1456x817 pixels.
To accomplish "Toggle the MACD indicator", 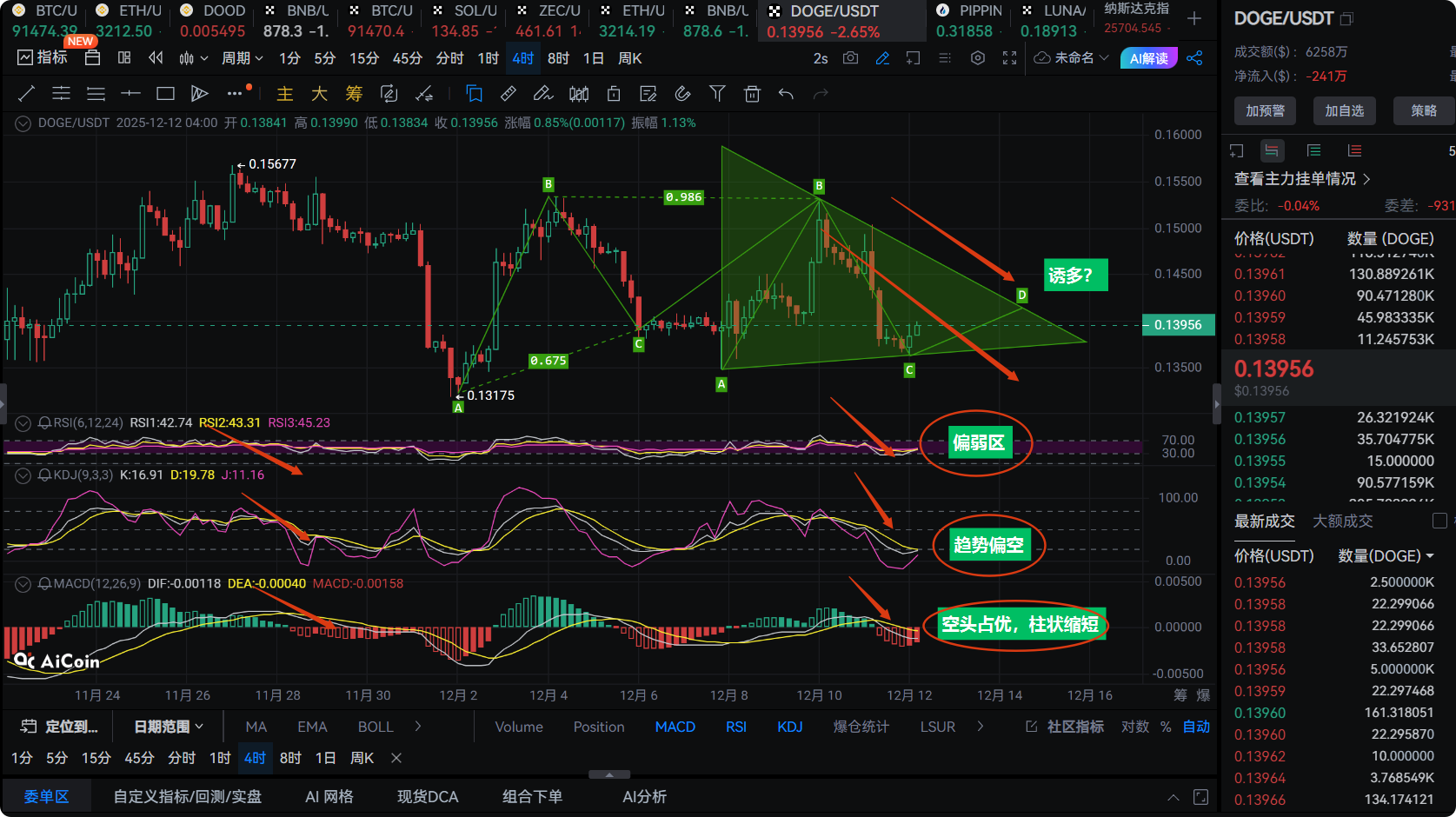I will [x=675, y=727].
